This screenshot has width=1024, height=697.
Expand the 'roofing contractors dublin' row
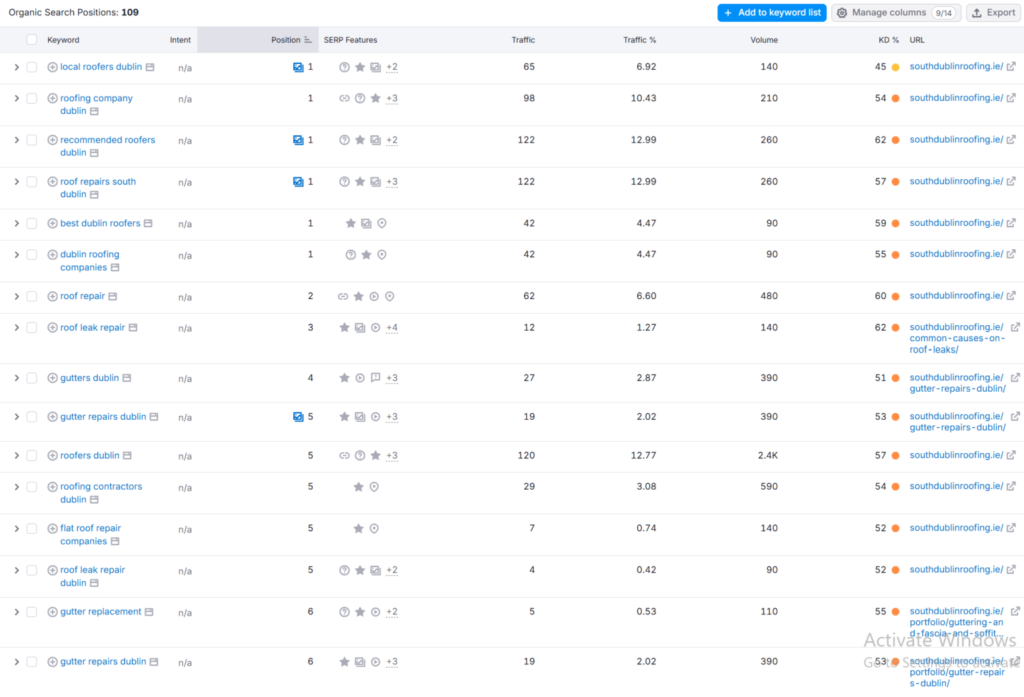pos(16,487)
